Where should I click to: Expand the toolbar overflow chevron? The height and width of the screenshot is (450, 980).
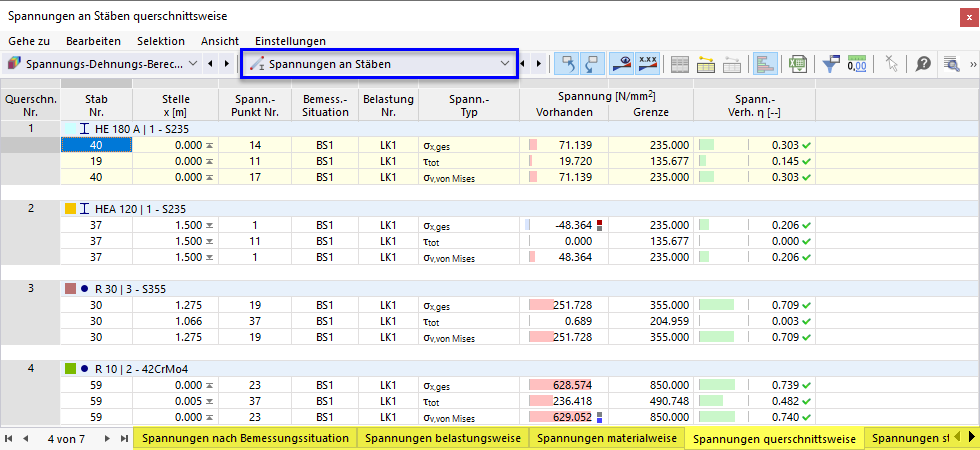point(973,64)
